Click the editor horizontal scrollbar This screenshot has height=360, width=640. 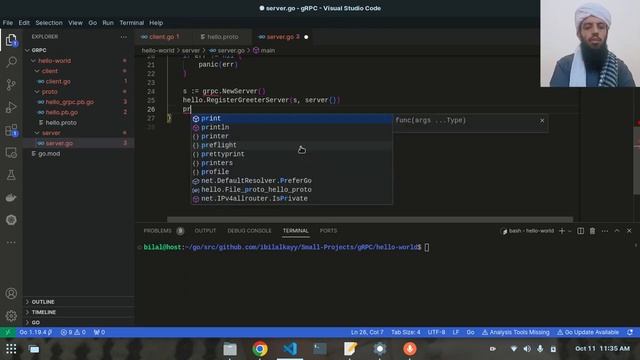click(370, 219)
